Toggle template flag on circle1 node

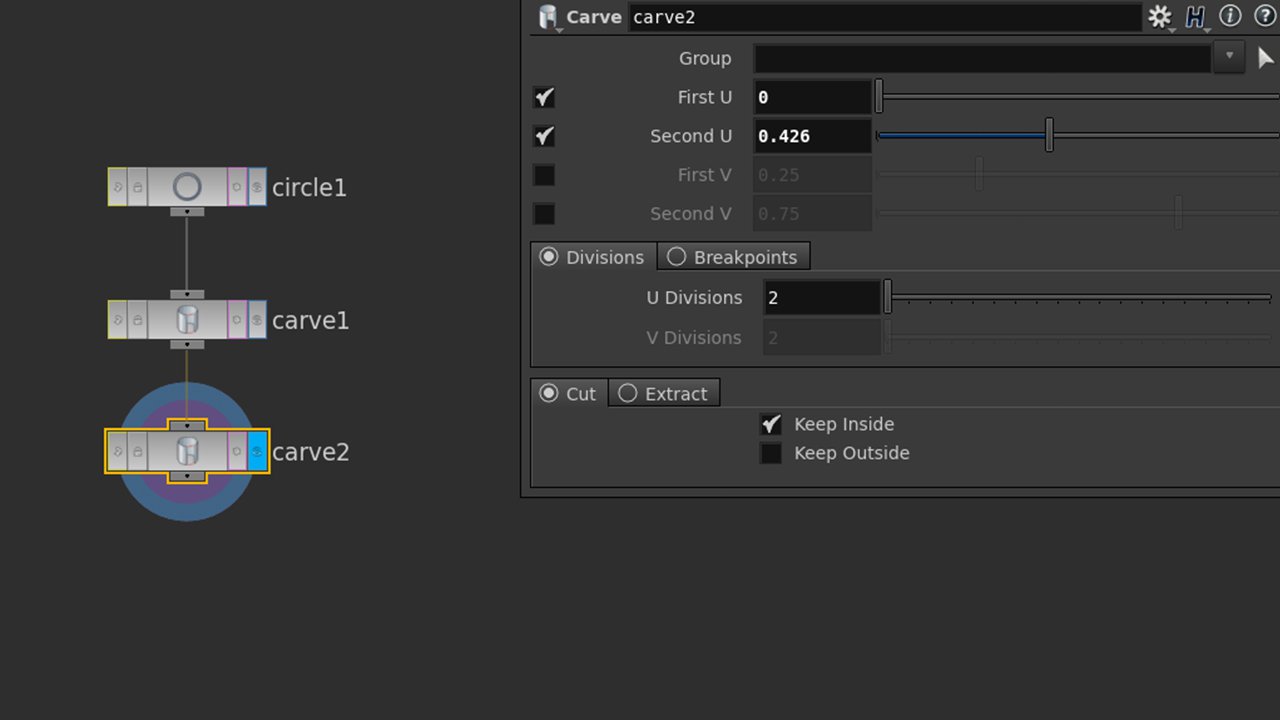click(237, 187)
